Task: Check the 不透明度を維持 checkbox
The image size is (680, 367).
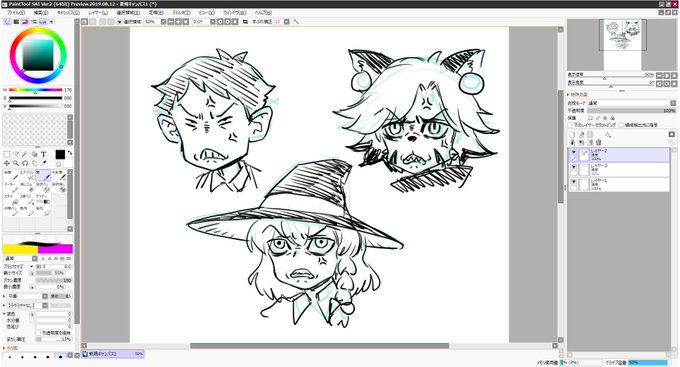Action: click(38, 333)
